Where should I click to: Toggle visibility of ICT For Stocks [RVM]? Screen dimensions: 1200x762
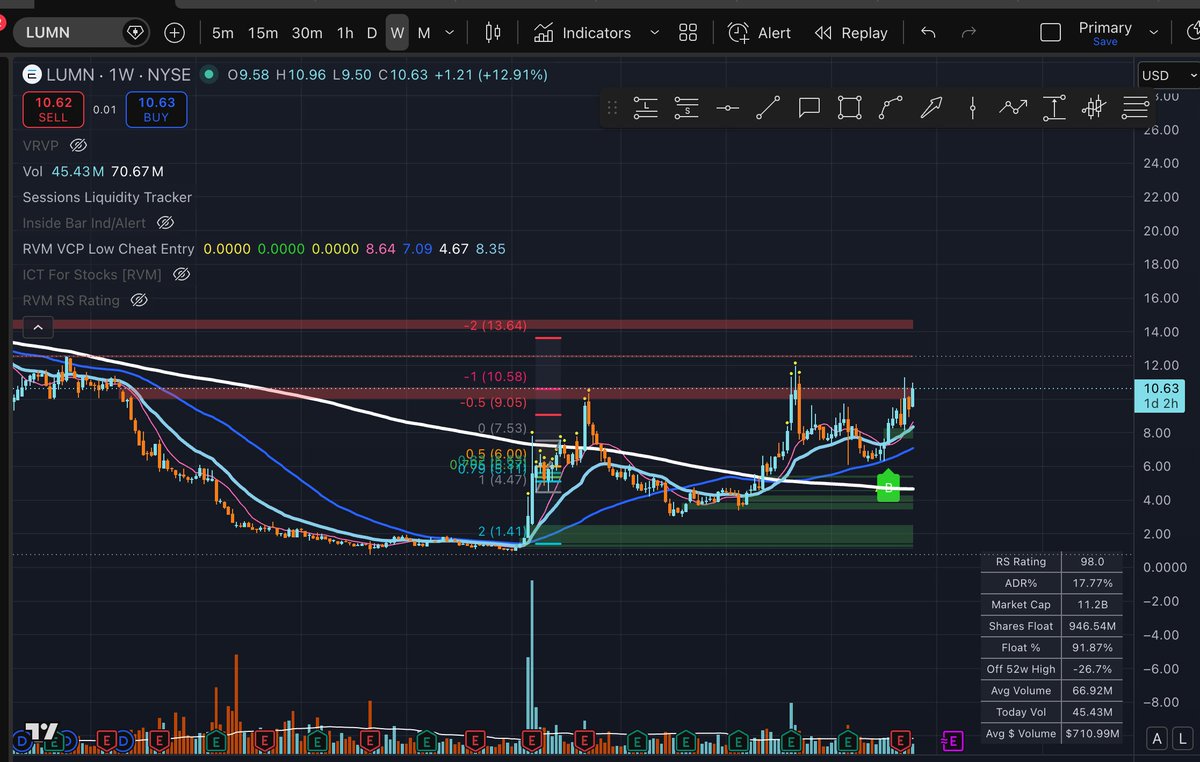click(x=181, y=274)
